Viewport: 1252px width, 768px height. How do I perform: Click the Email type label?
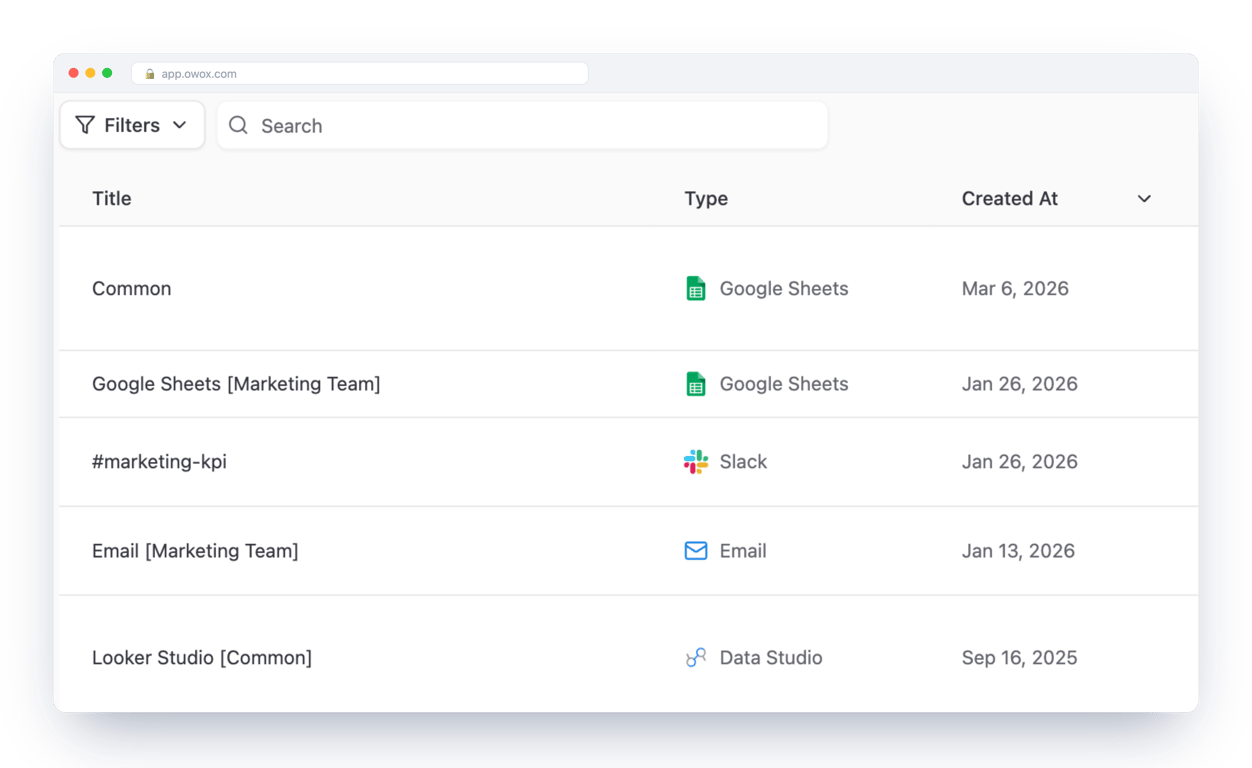click(743, 551)
